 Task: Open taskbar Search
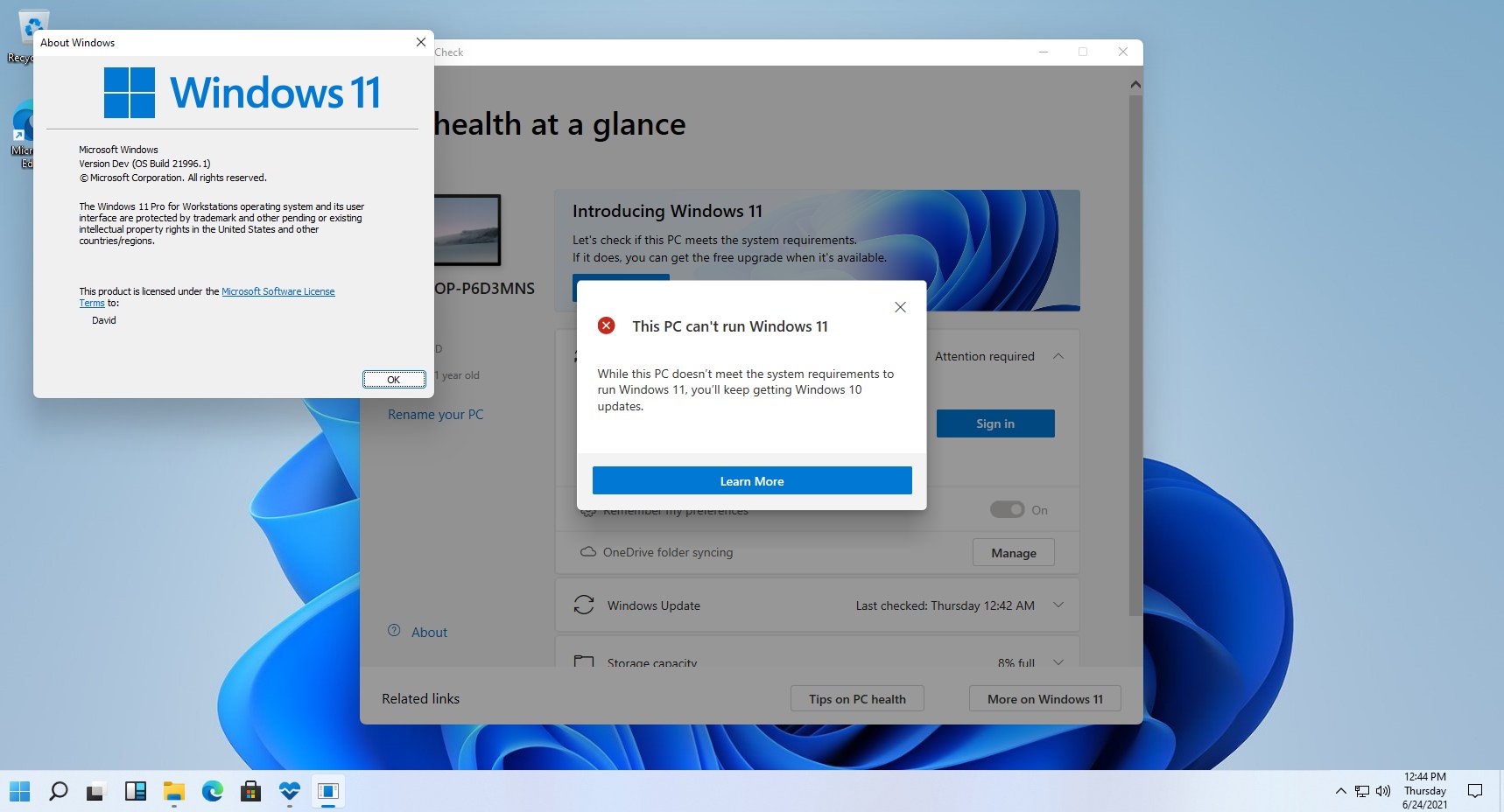(x=58, y=792)
